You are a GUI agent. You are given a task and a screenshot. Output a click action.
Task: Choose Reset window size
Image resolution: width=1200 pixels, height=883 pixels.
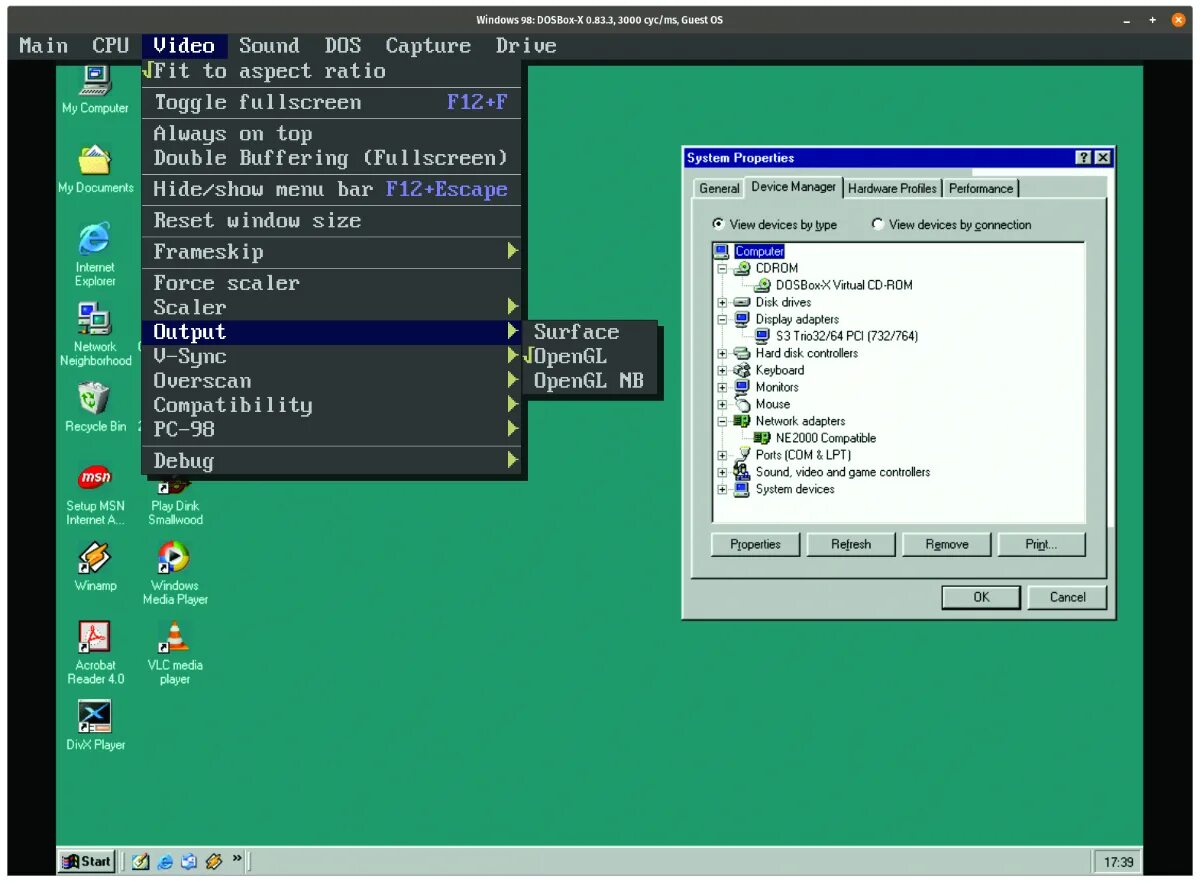coord(332,221)
